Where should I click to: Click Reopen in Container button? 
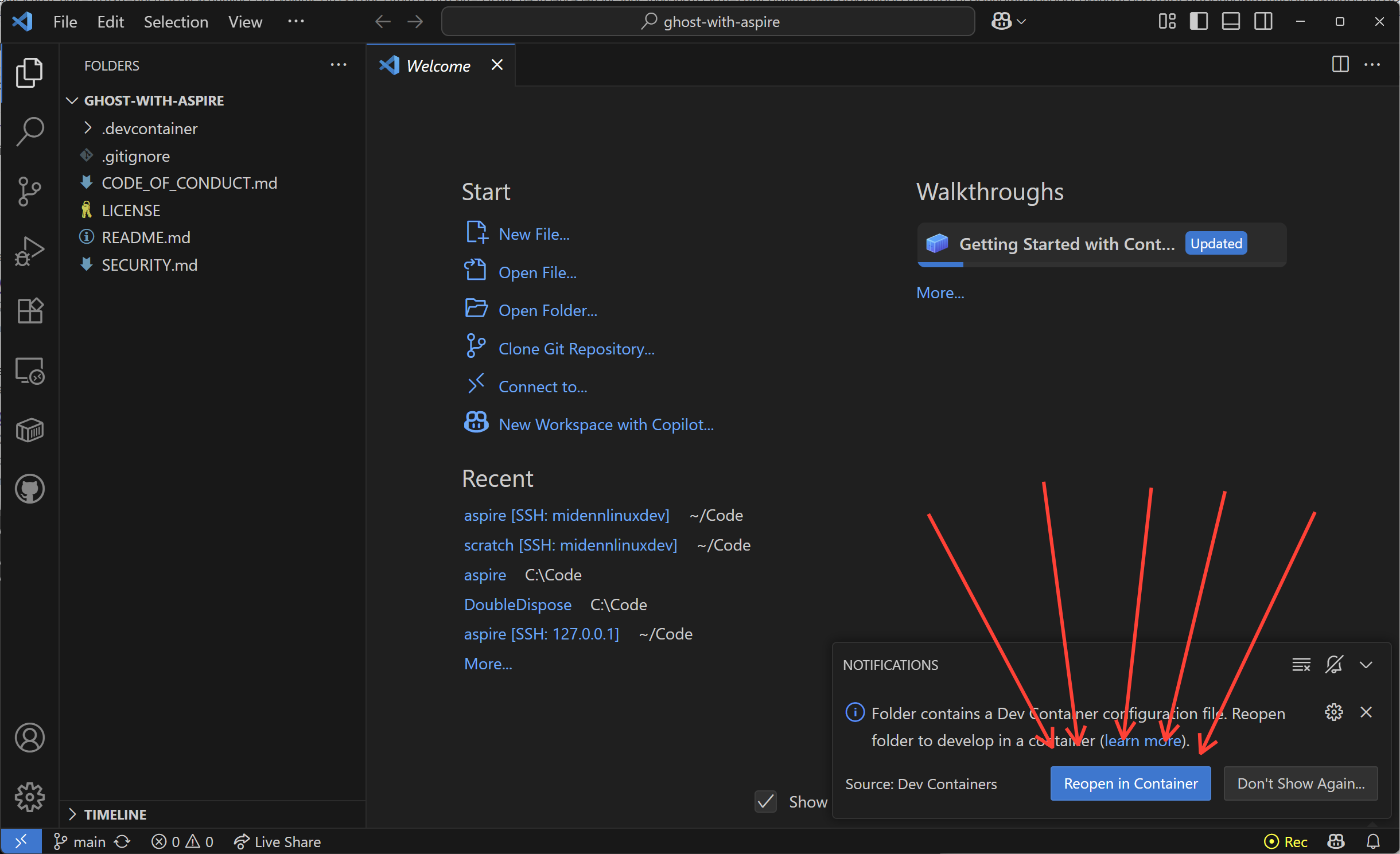pos(1130,783)
